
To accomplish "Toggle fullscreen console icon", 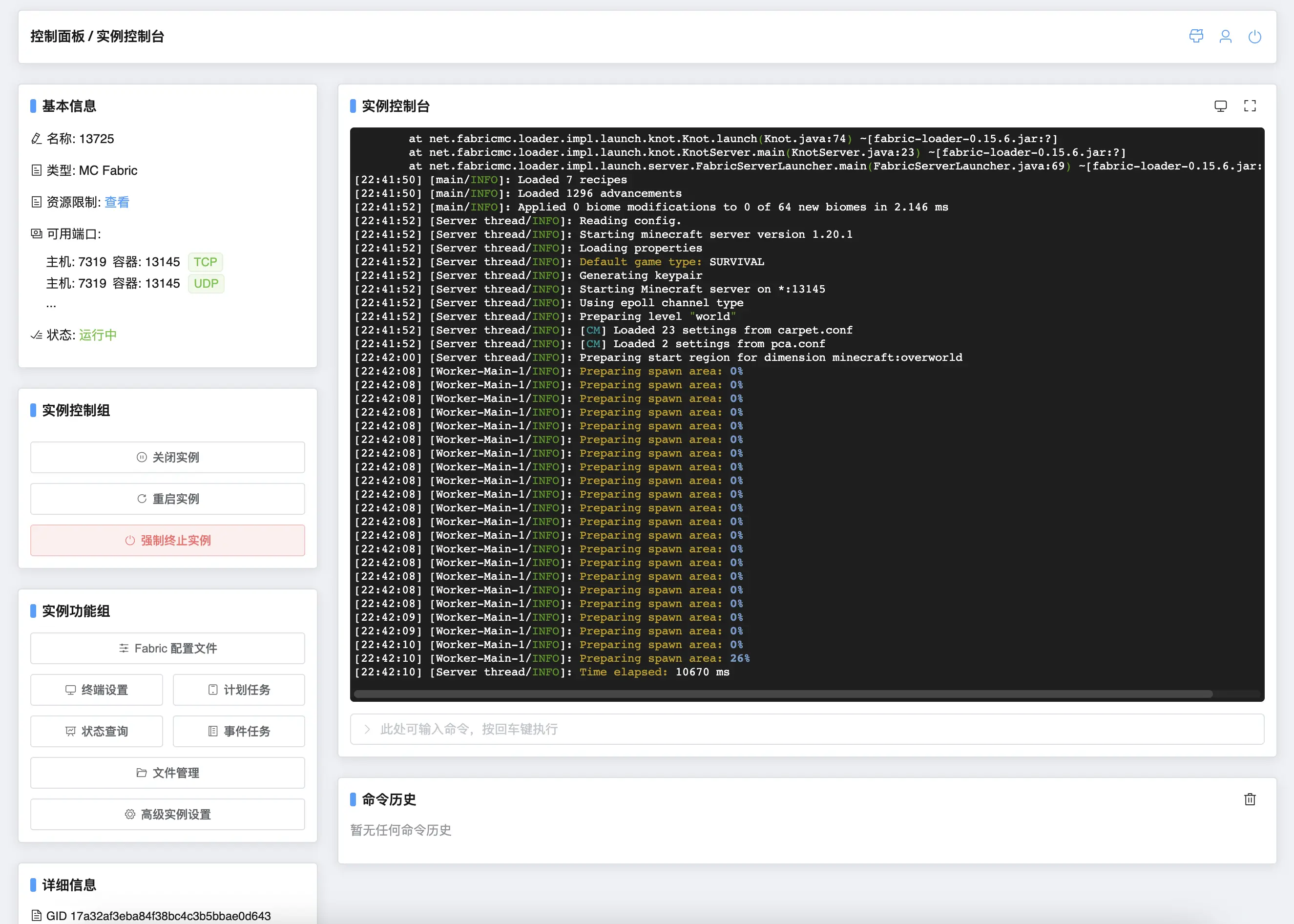I will pyautogui.click(x=1250, y=106).
